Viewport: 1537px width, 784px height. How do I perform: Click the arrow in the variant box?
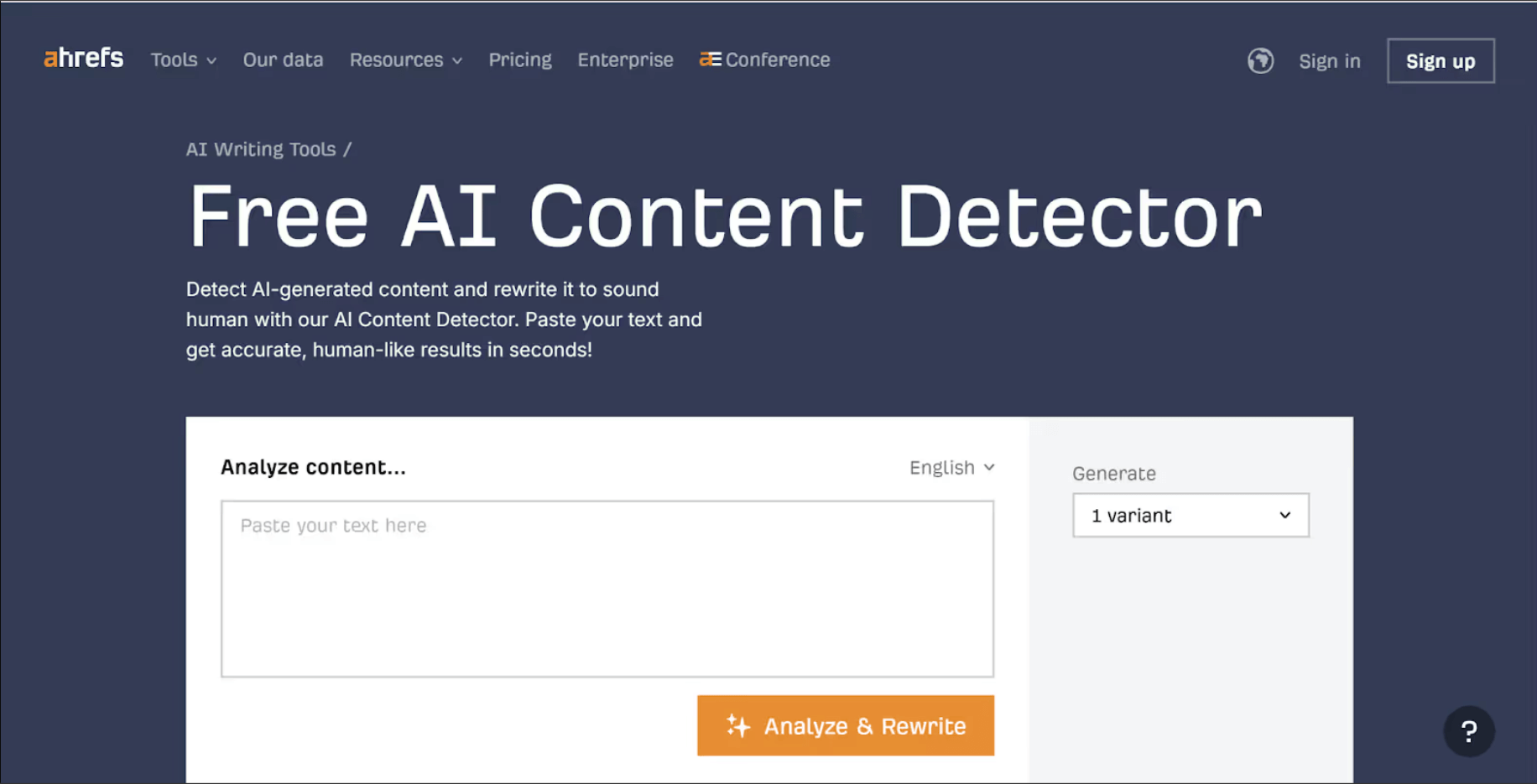[1284, 515]
